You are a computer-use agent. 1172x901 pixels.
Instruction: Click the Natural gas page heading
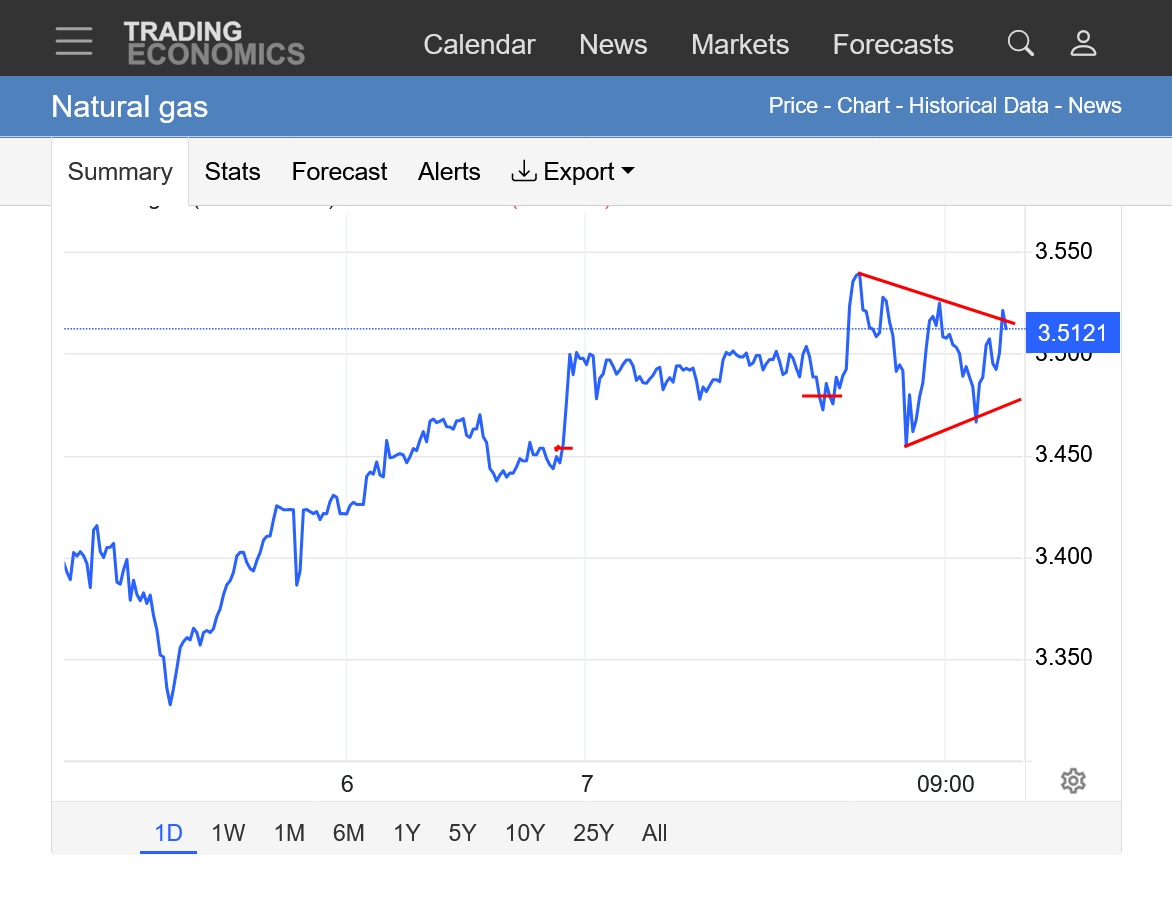[x=130, y=106]
